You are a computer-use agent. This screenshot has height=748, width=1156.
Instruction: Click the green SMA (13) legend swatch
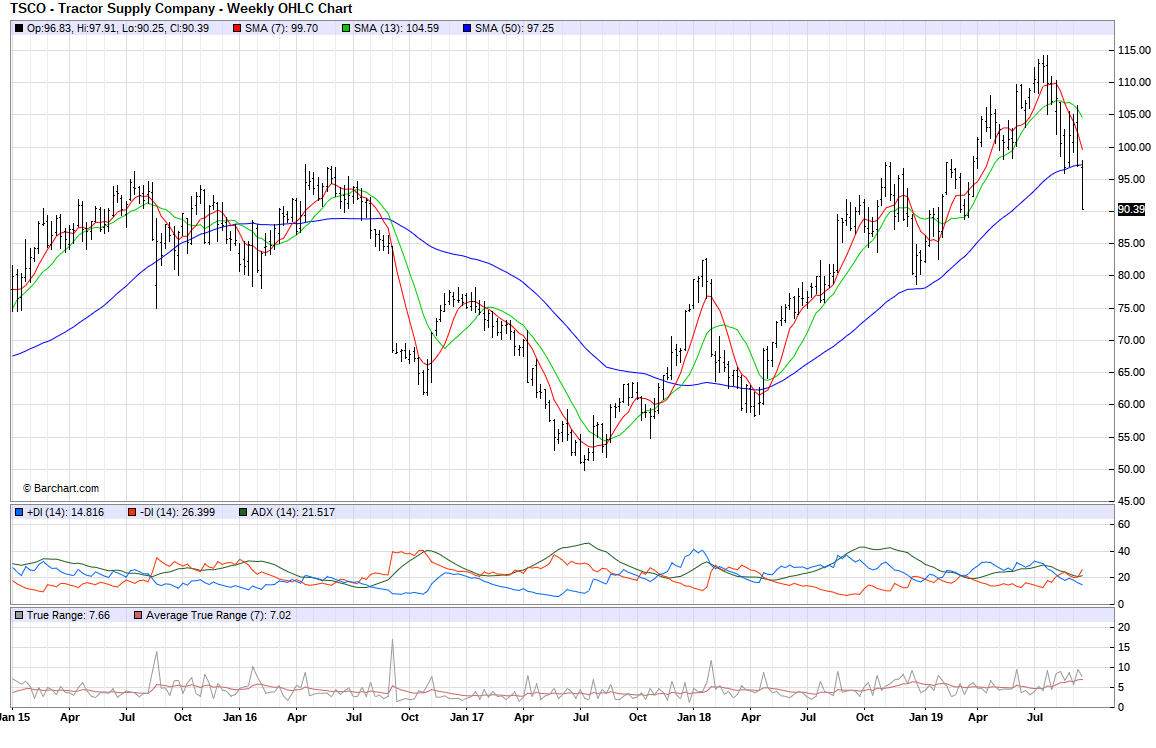pyautogui.click(x=346, y=28)
